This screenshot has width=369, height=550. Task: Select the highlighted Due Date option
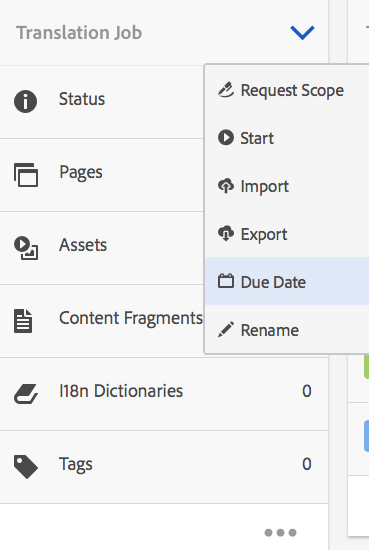[287, 281]
